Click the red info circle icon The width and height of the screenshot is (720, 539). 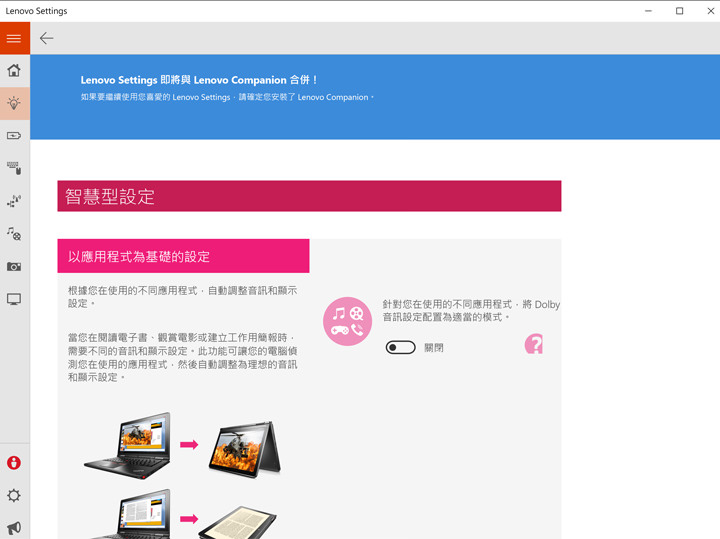point(14,463)
